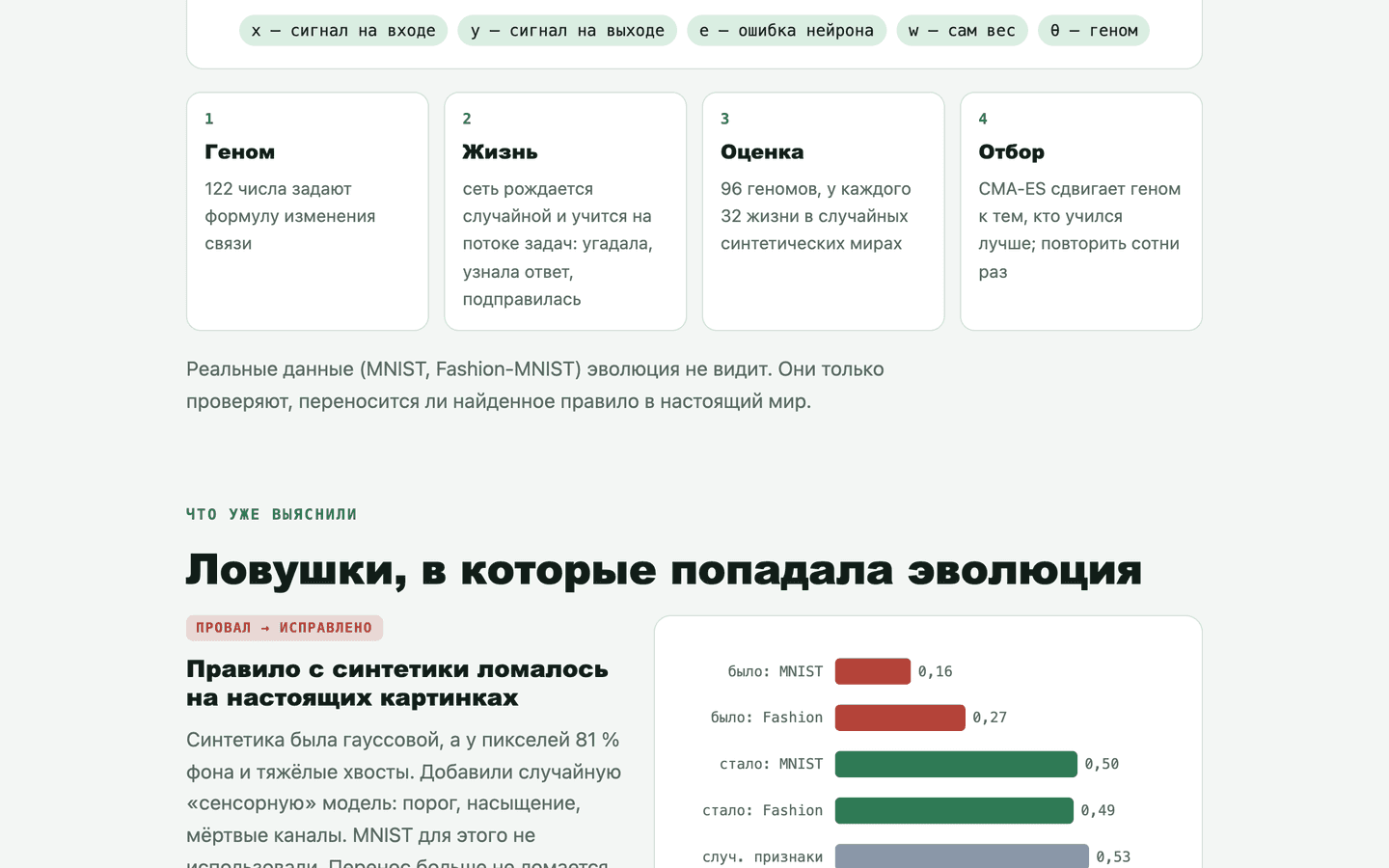The width and height of the screenshot is (1389, 868).
Task: Click the '122 числа задают формулу' description
Action: pos(290,216)
